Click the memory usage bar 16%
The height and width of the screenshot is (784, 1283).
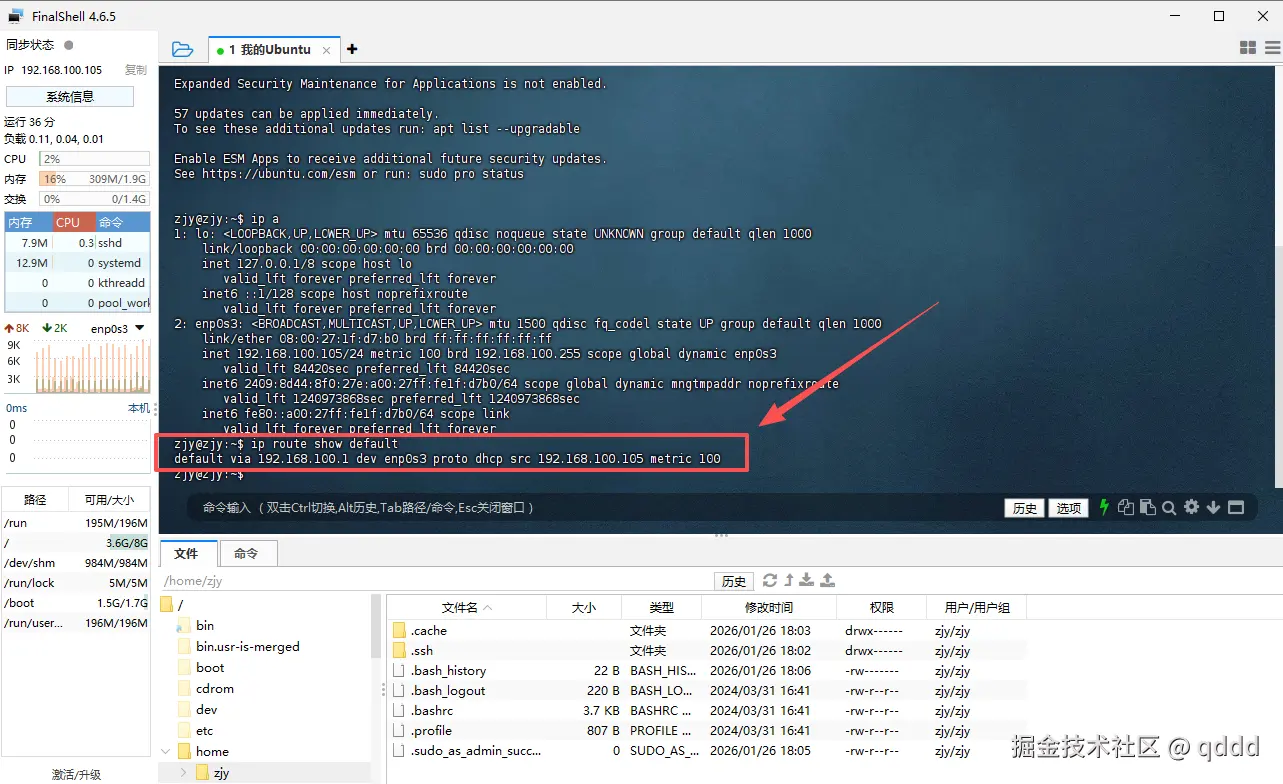[94, 179]
